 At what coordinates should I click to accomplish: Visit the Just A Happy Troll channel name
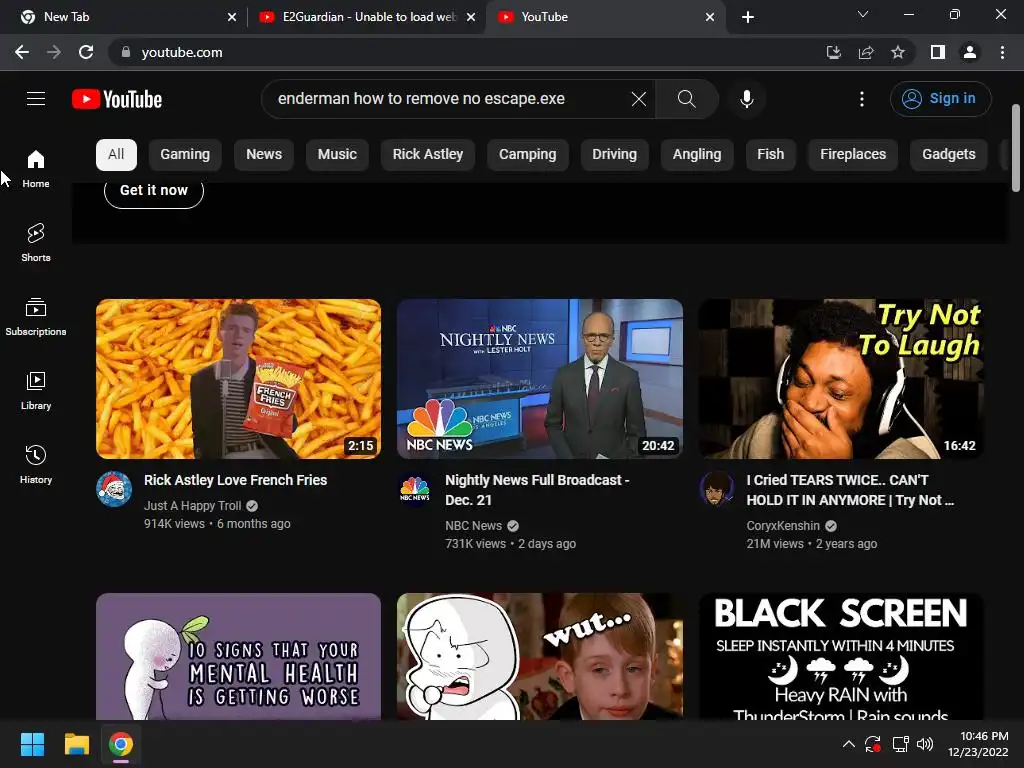tap(193, 506)
